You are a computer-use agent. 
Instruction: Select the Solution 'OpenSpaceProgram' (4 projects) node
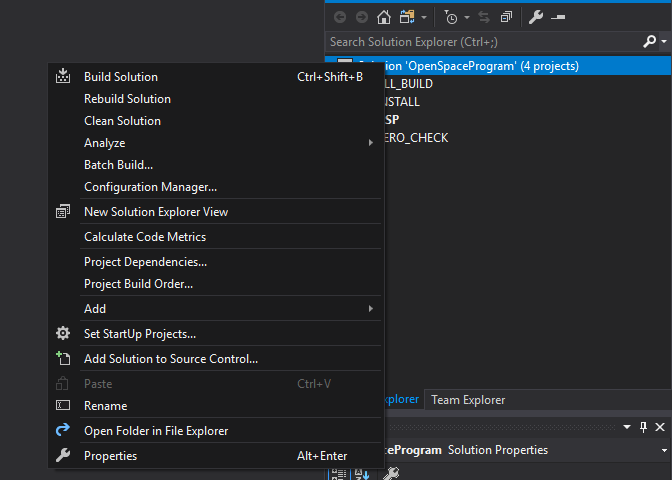click(x=498, y=66)
